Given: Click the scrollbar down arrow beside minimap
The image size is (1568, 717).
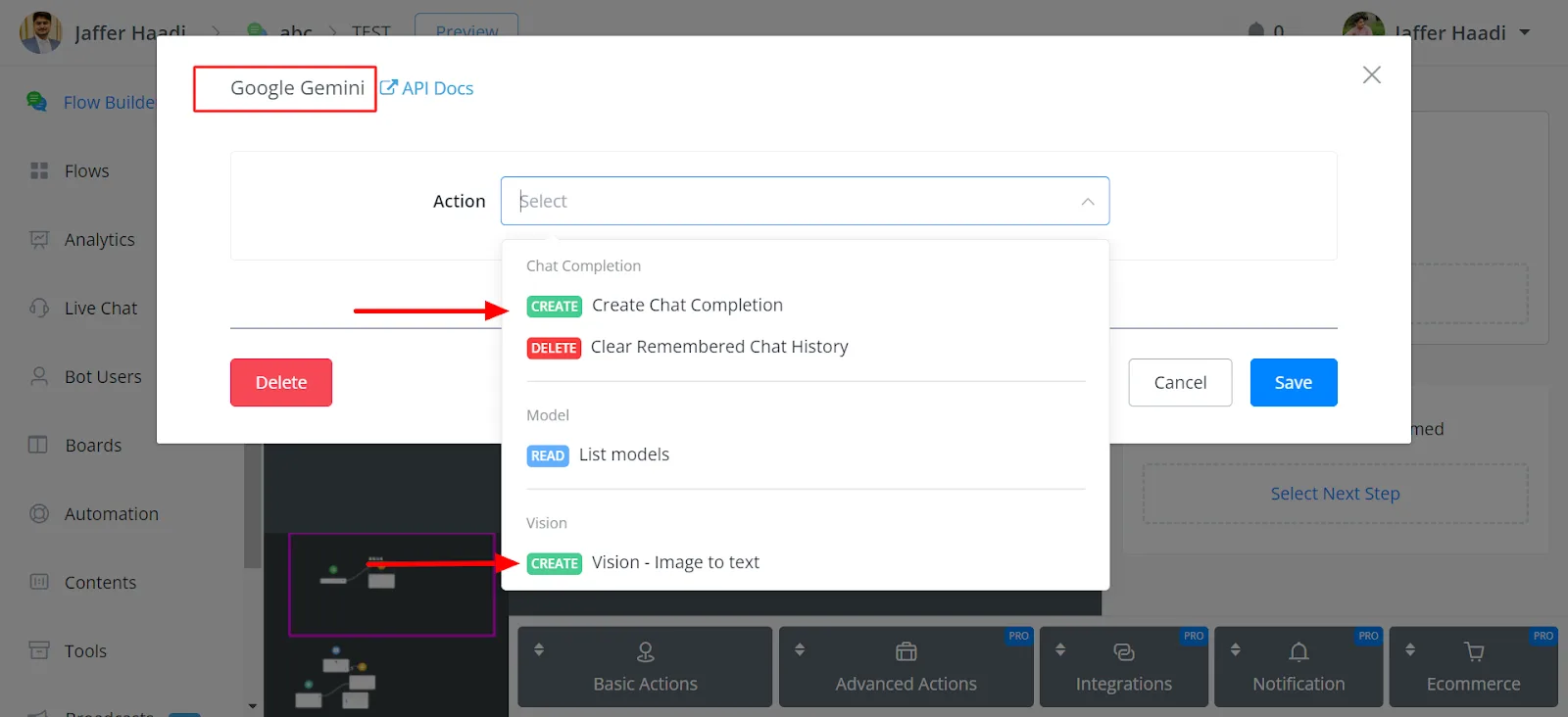Looking at the screenshot, I should (x=252, y=705).
